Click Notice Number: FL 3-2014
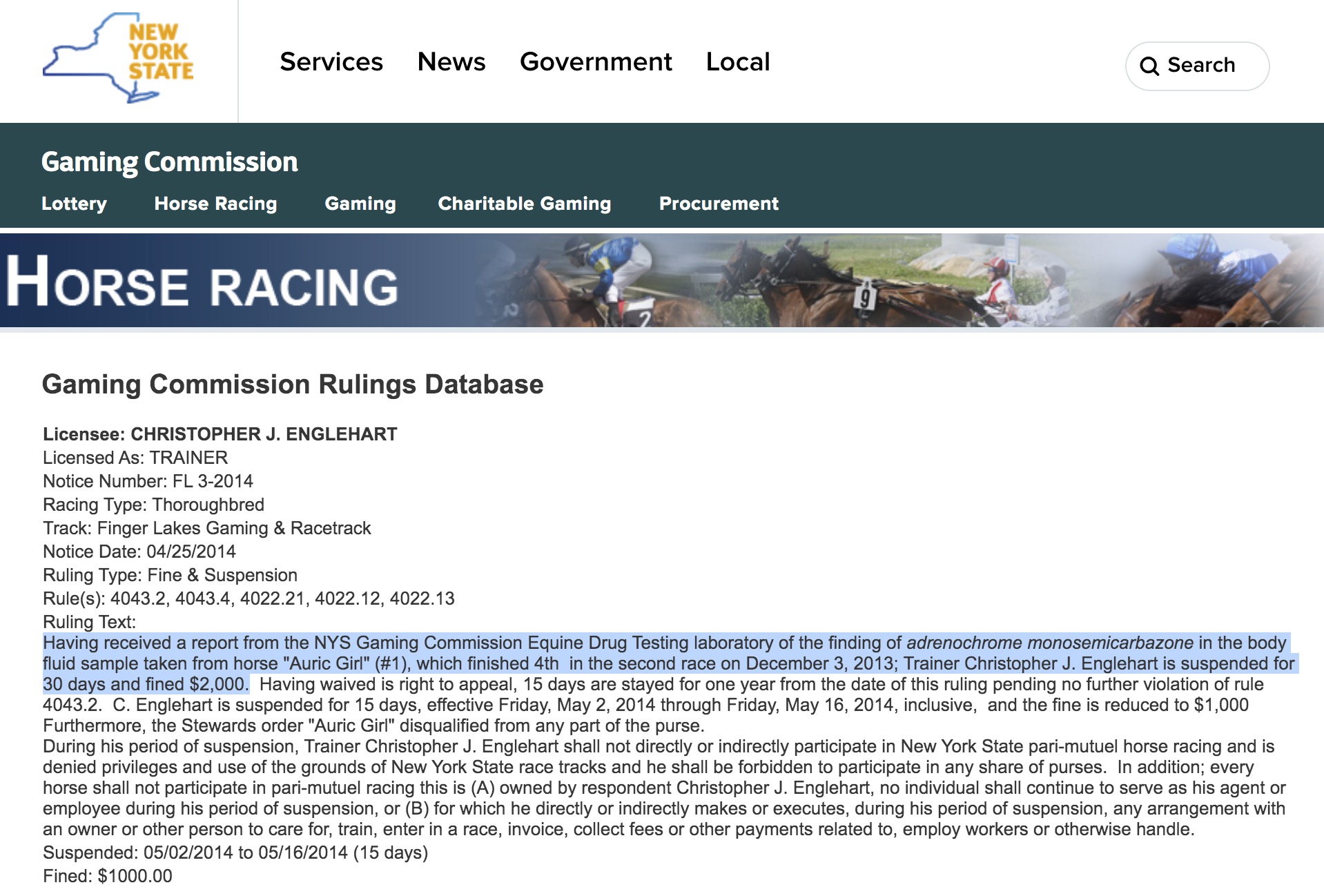Screen dimensions: 1324x896 148,481
